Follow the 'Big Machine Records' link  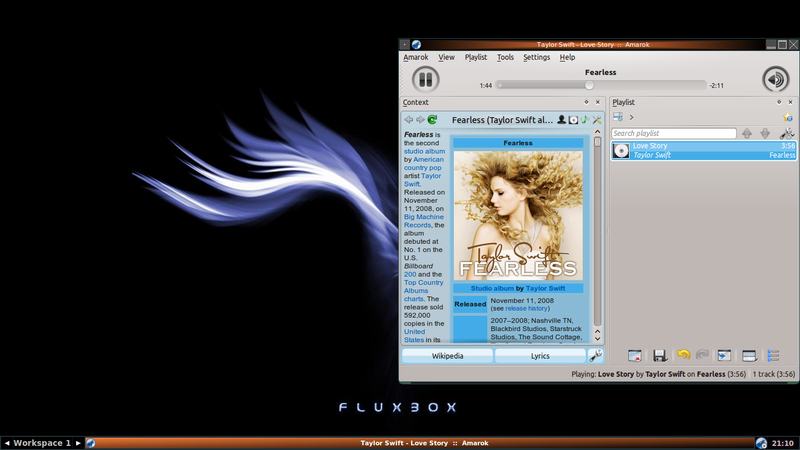[423, 221]
